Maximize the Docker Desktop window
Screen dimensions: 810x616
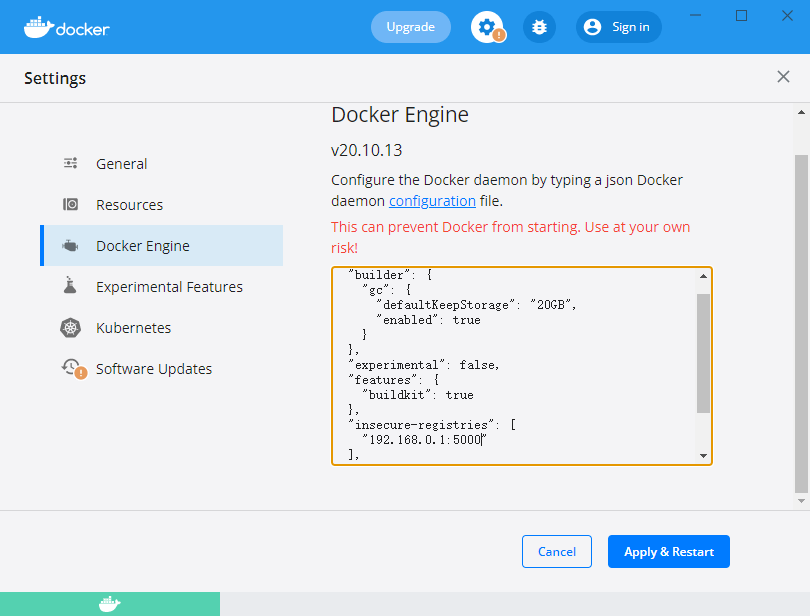click(x=741, y=16)
